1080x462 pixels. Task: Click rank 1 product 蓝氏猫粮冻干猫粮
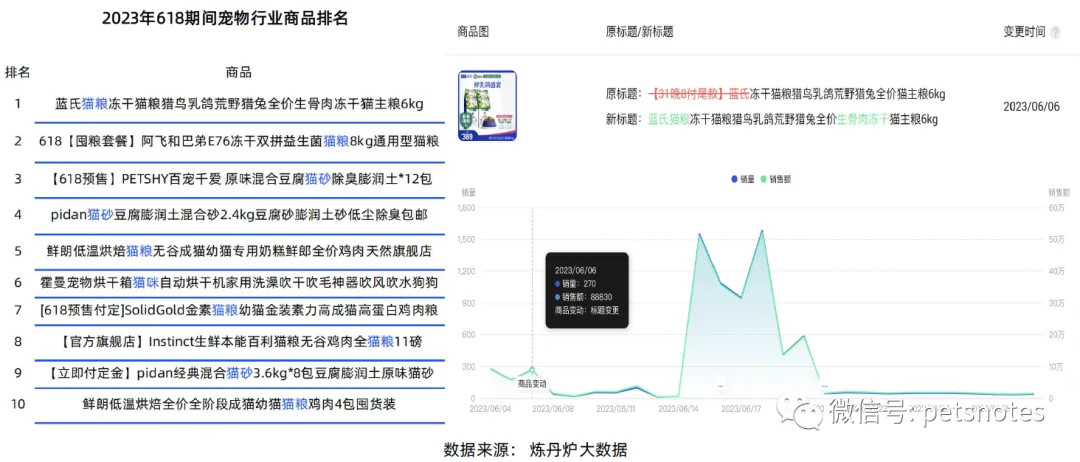[239, 104]
